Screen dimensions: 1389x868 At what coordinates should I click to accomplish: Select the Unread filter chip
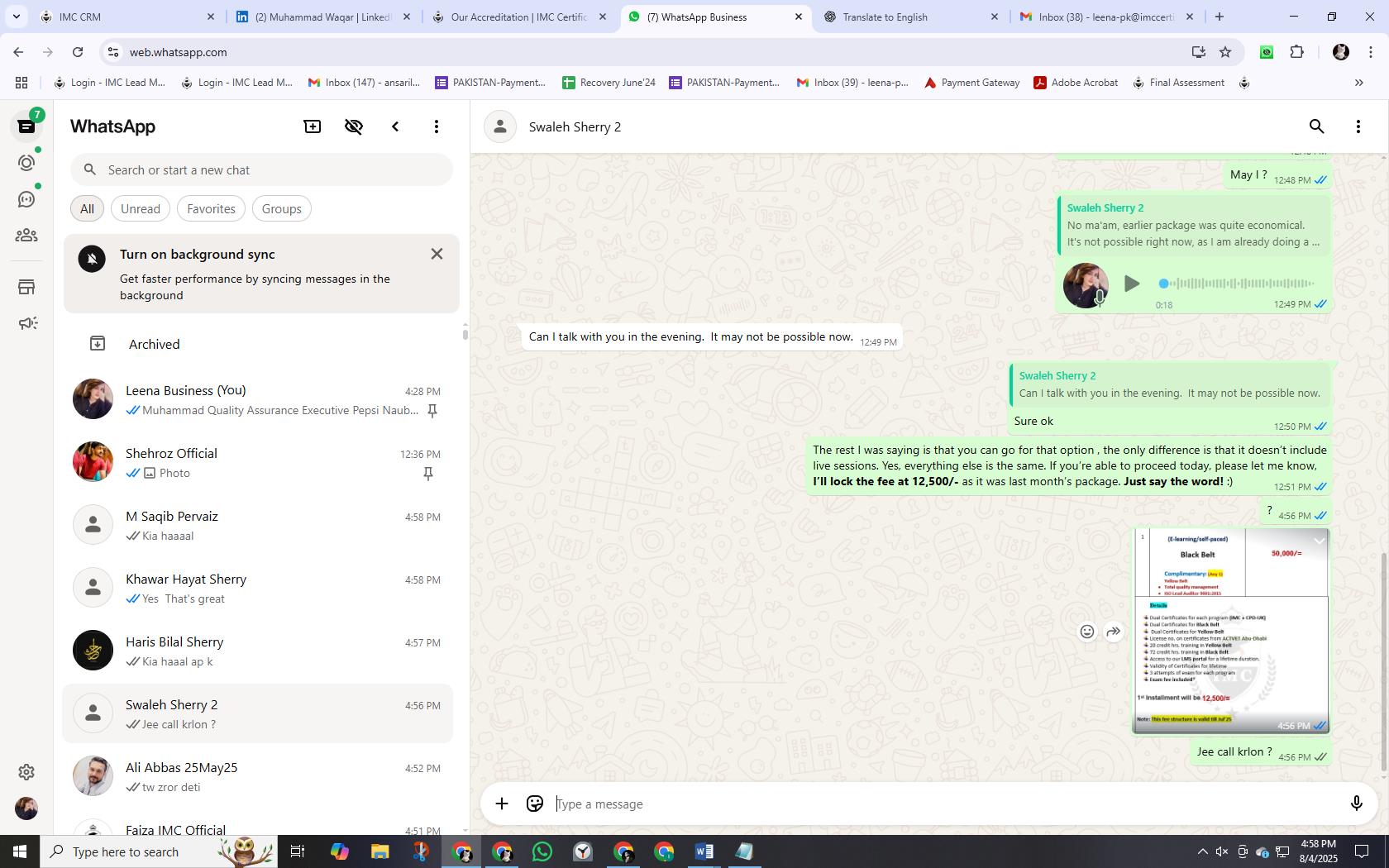click(x=141, y=209)
